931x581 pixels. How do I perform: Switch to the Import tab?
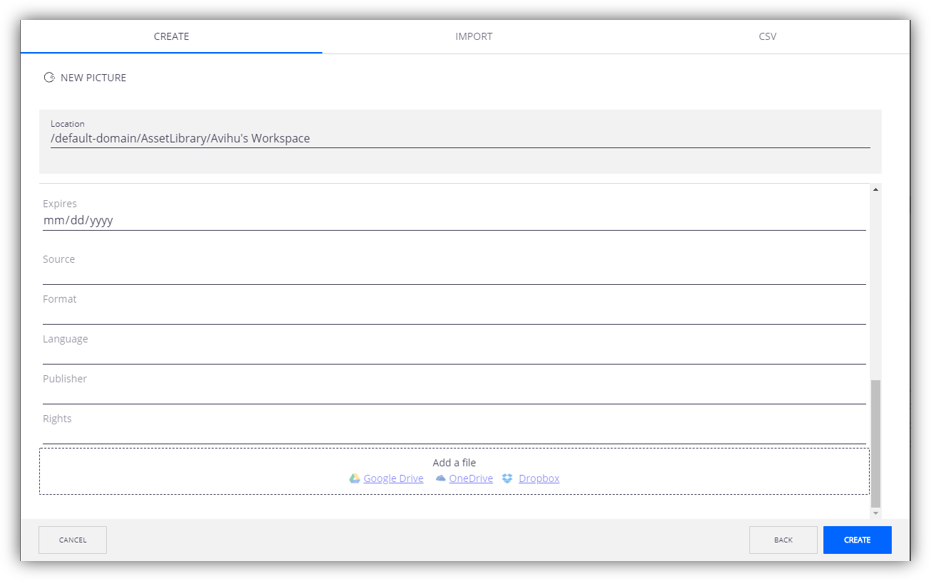point(473,37)
